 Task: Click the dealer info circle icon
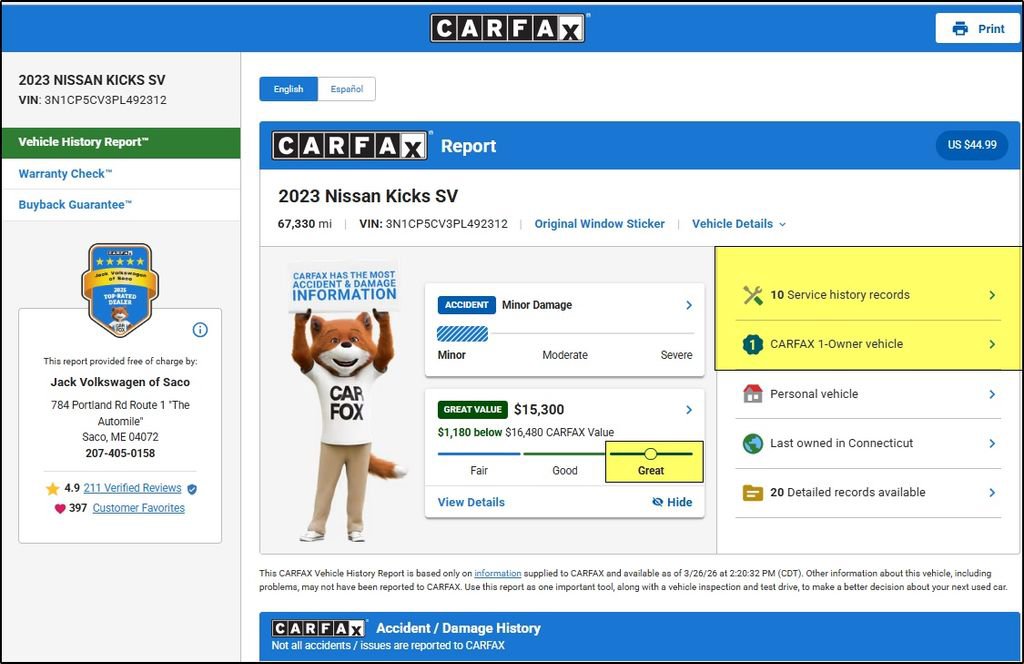199,330
